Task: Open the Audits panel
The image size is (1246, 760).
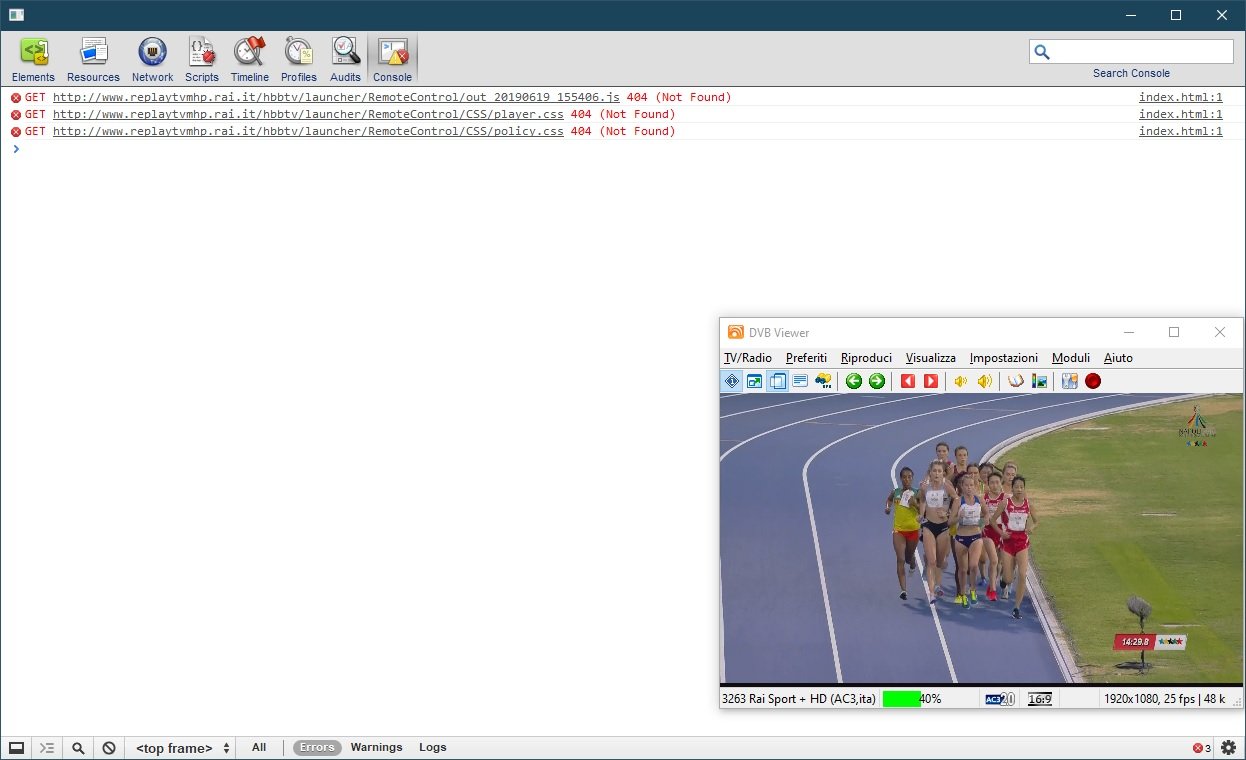Action: [x=345, y=60]
